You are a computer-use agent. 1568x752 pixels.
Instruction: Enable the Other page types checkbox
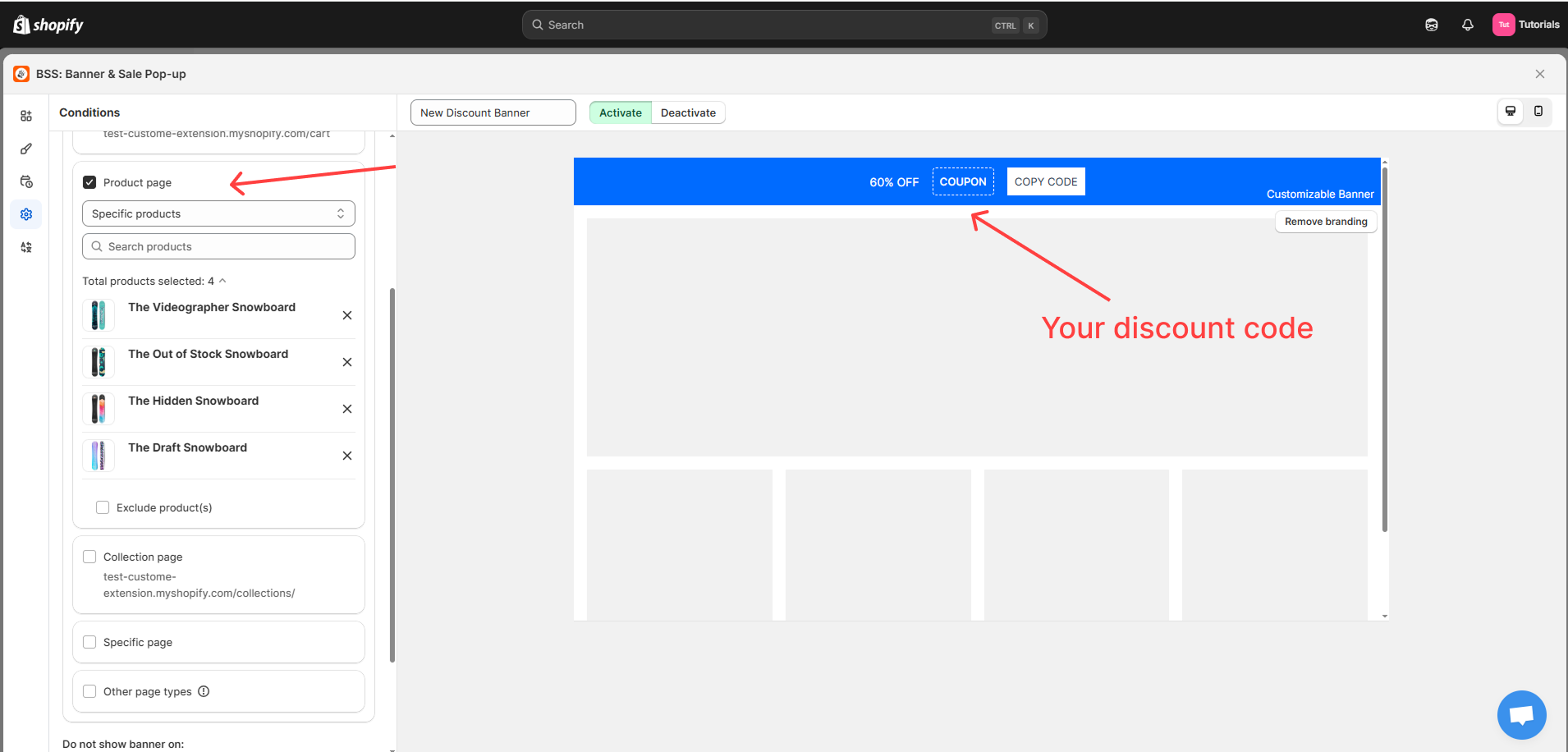click(89, 691)
